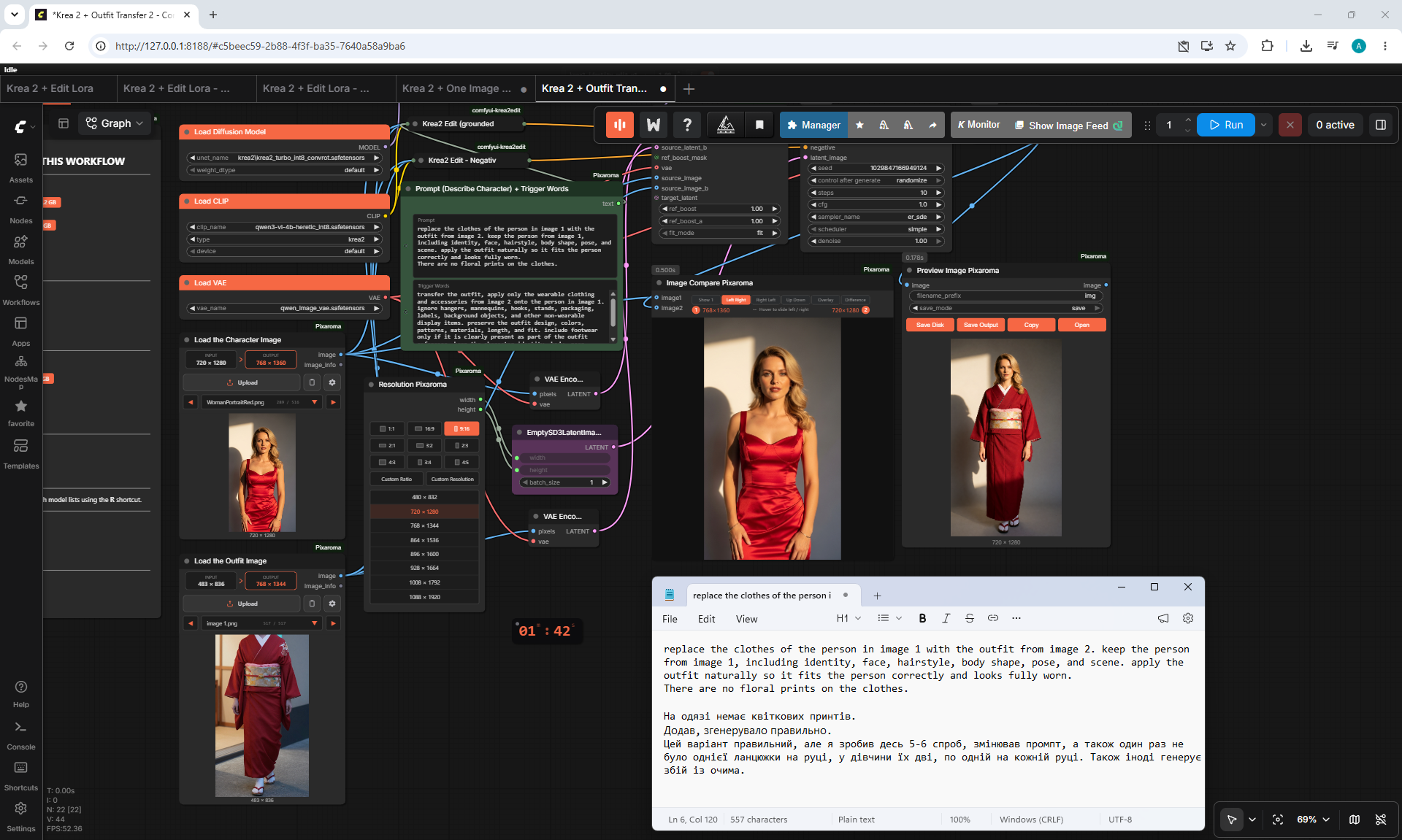Screen dimensions: 1402x840
Task: Open the clip_name selector in Load CLIP
Action: click(x=285, y=227)
